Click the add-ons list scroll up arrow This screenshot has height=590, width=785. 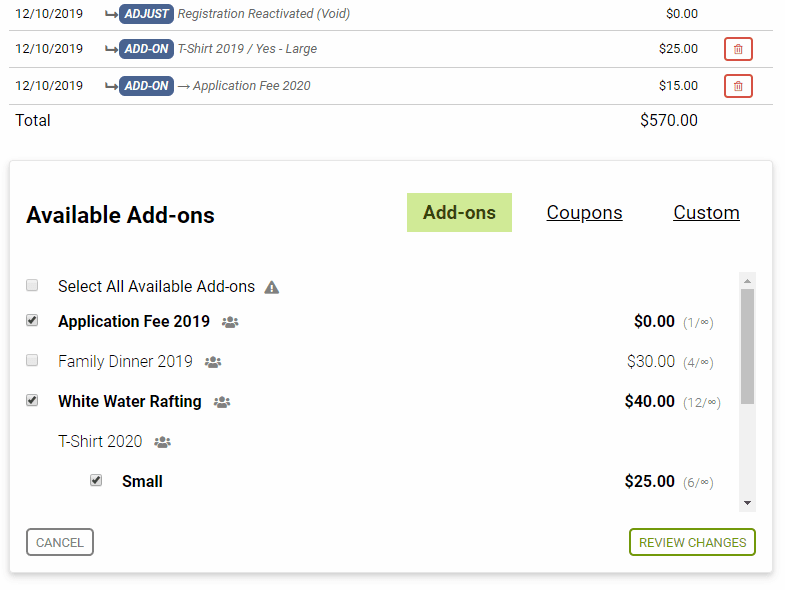(747, 281)
